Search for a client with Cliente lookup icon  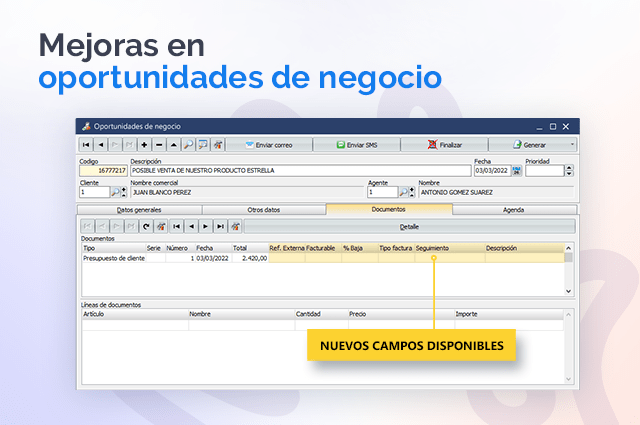114,192
